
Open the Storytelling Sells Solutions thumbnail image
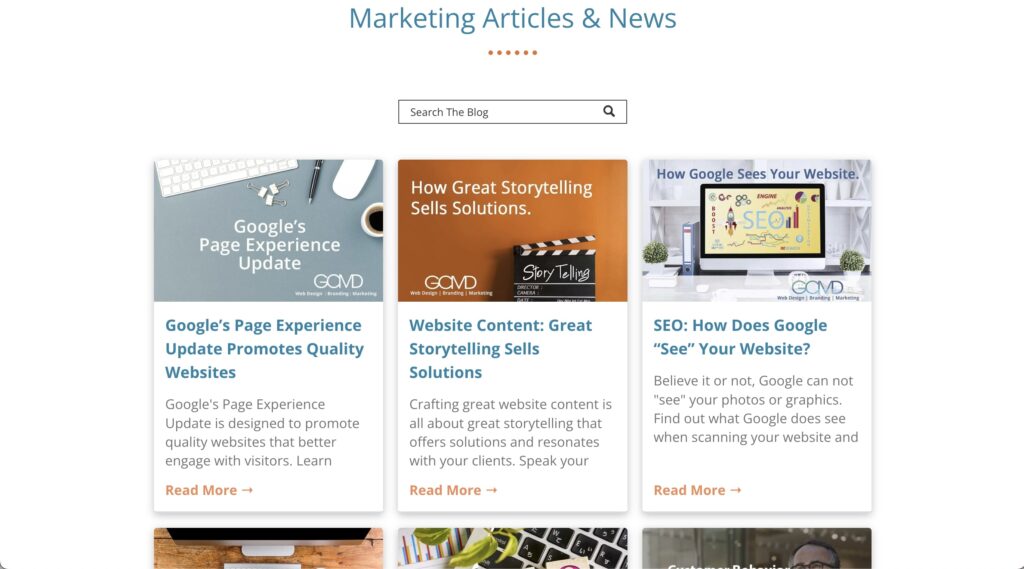(513, 231)
